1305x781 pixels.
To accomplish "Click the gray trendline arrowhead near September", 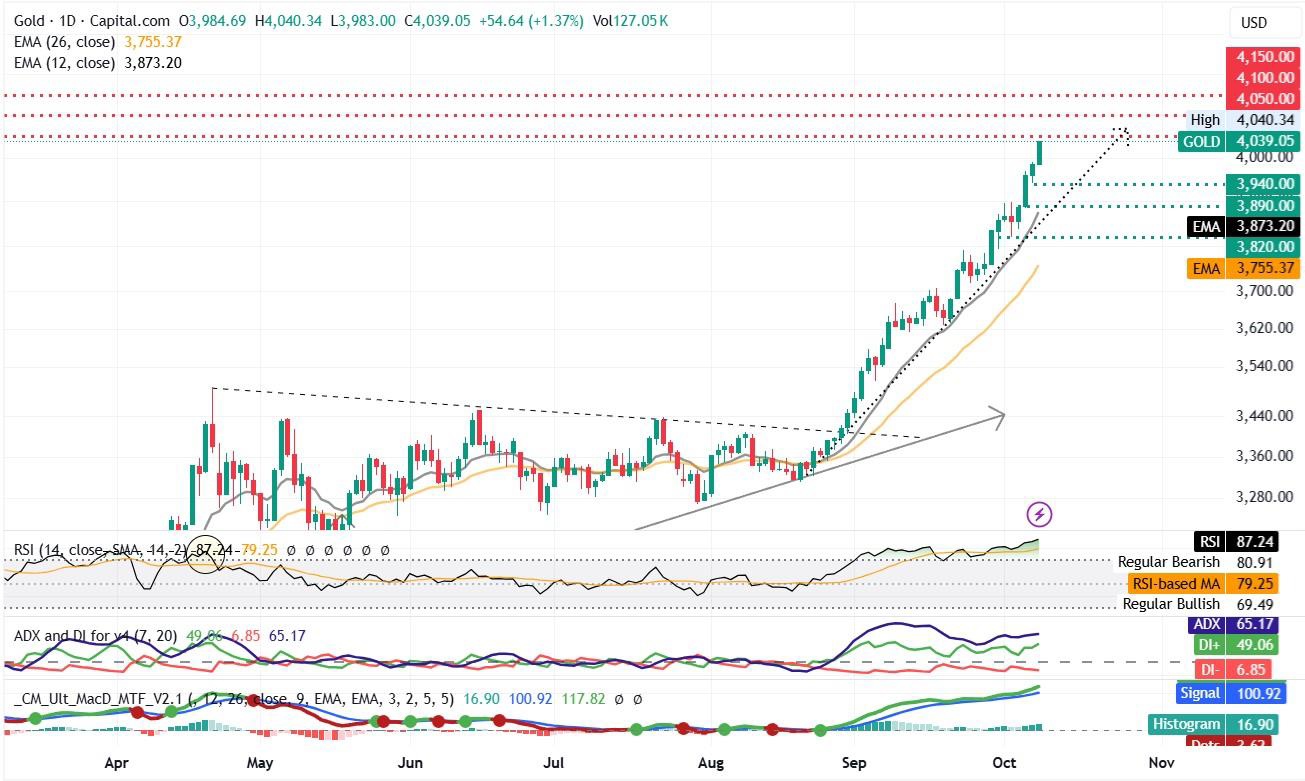I will click(996, 415).
